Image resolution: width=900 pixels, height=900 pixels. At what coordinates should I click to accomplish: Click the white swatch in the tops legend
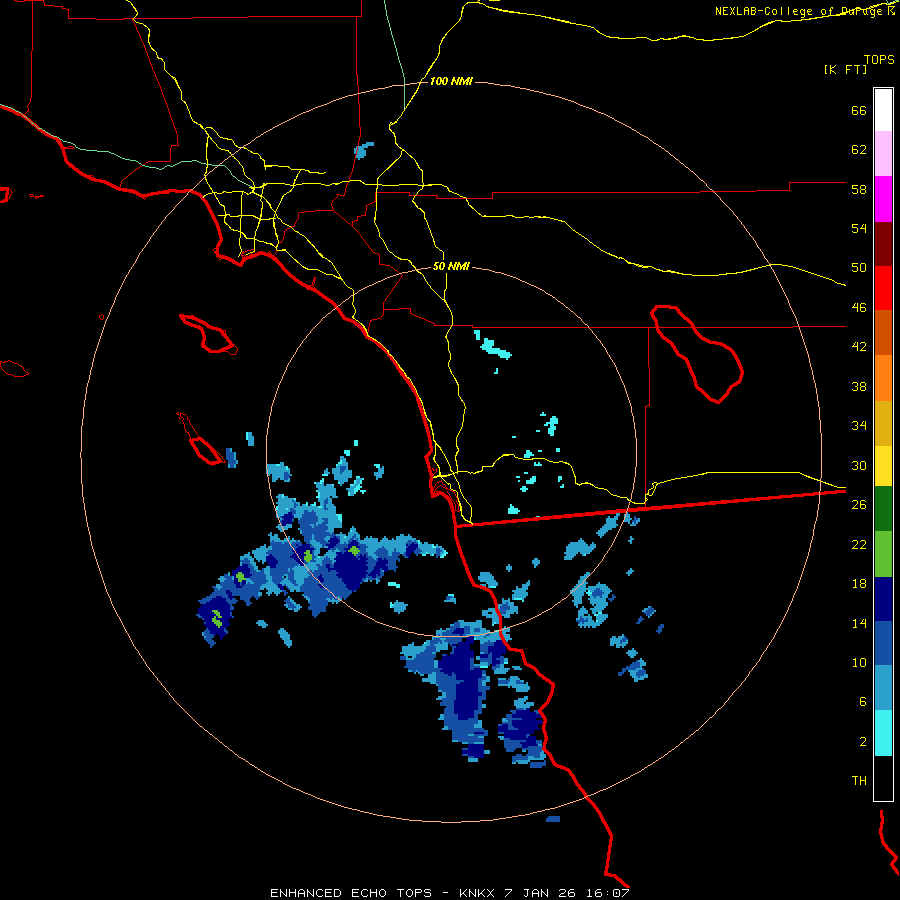point(883,110)
